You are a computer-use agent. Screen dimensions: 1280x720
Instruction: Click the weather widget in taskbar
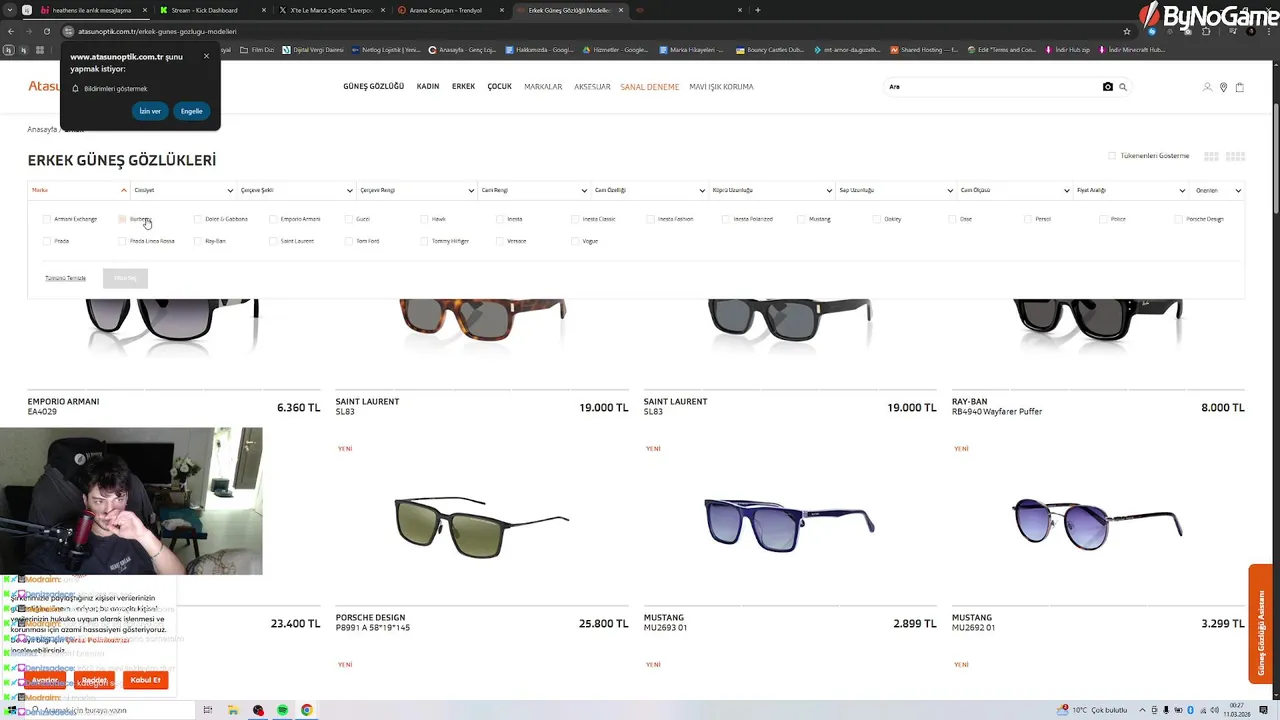[x=1094, y=710]
